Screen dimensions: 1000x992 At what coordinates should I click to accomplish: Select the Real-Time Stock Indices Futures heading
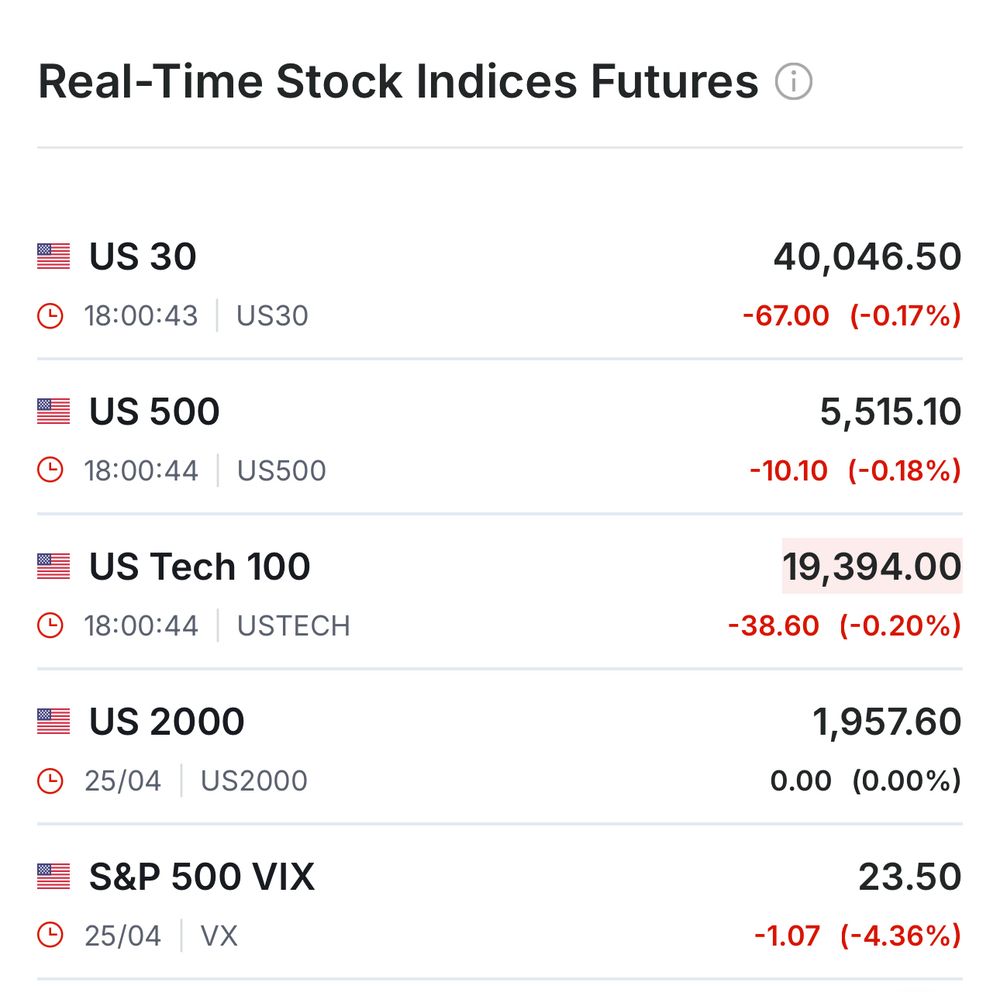tap(399, 82)
